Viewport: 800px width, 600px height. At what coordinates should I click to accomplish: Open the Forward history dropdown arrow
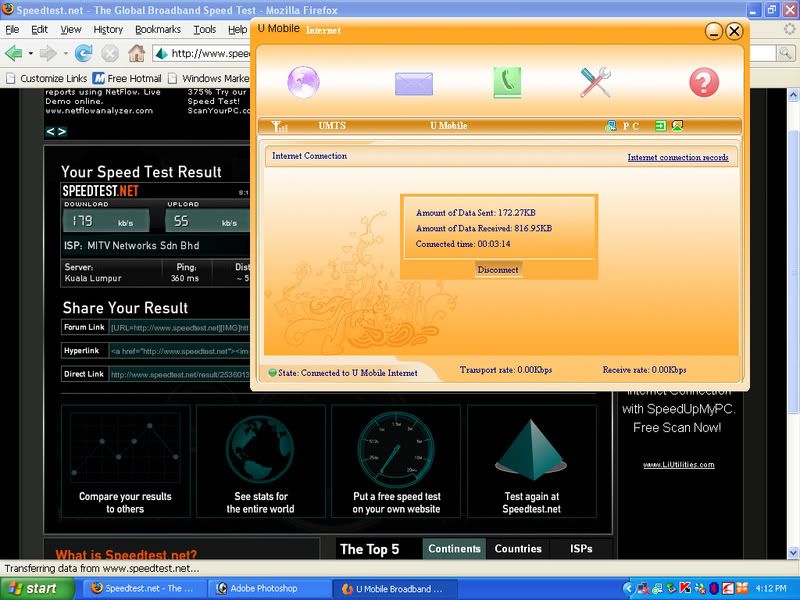pos(65,53)
